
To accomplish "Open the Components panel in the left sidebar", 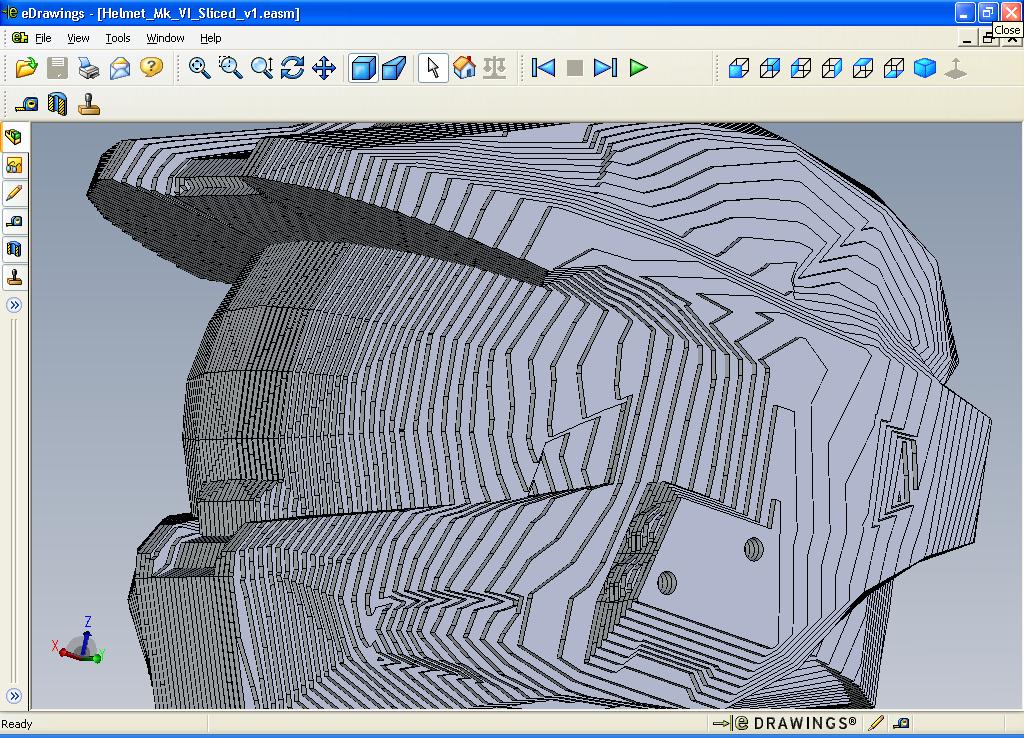I will click(14, 137).
